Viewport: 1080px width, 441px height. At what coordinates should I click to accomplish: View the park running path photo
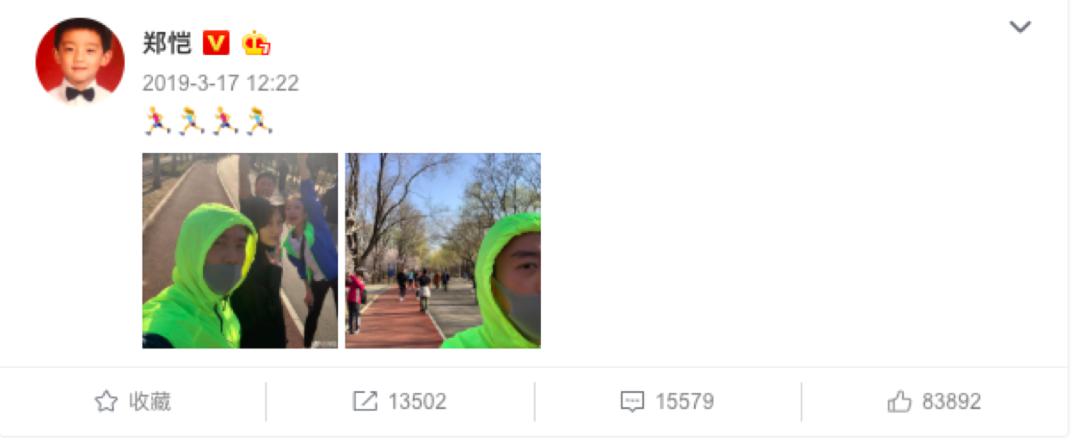443,250
